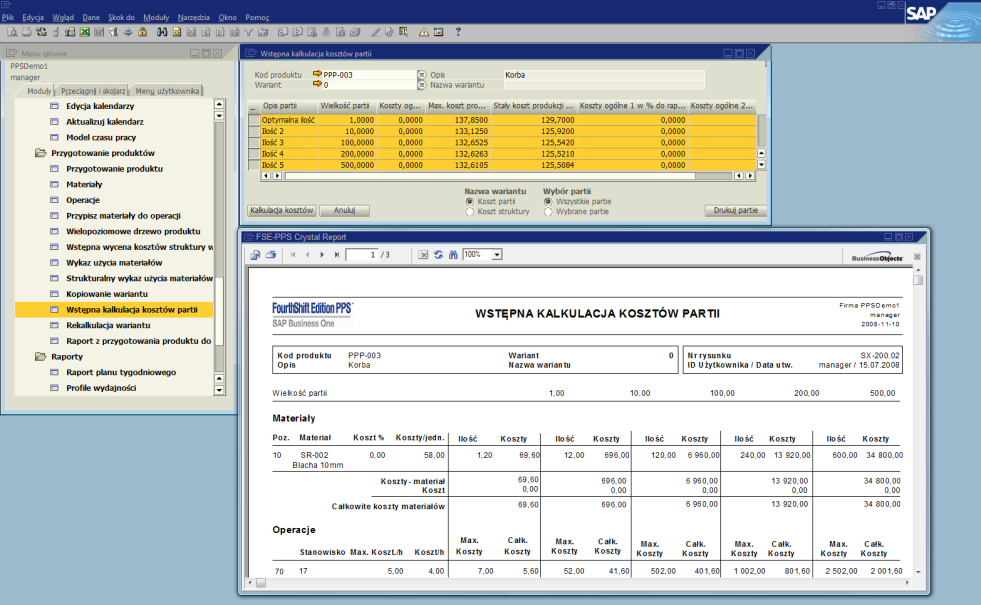Select Wybrane partie radio button
Viewport: 981px width, 605px height.
click(548, 212)
